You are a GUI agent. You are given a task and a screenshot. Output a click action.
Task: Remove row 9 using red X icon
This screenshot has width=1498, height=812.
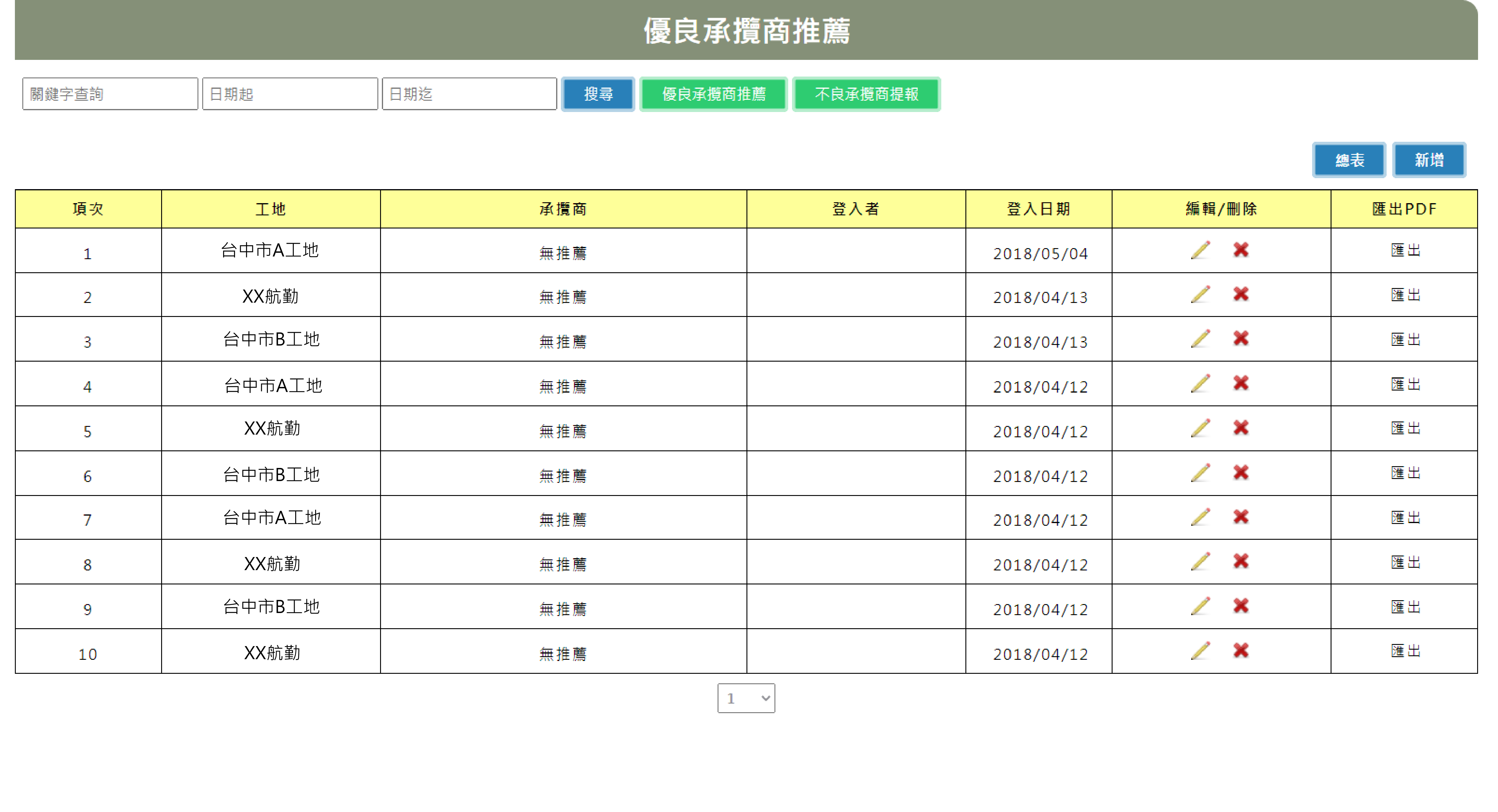(1240, 606)
